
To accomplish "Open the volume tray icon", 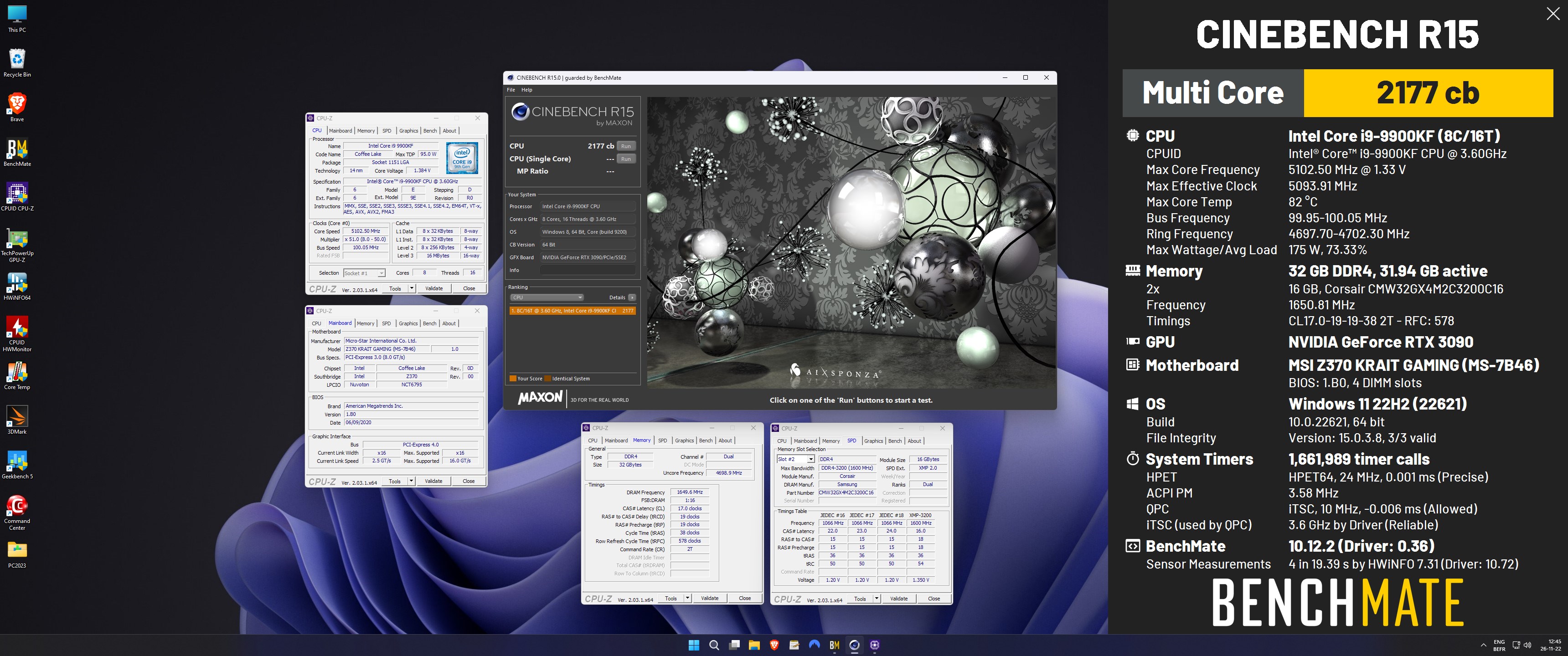I will 1527,645.
